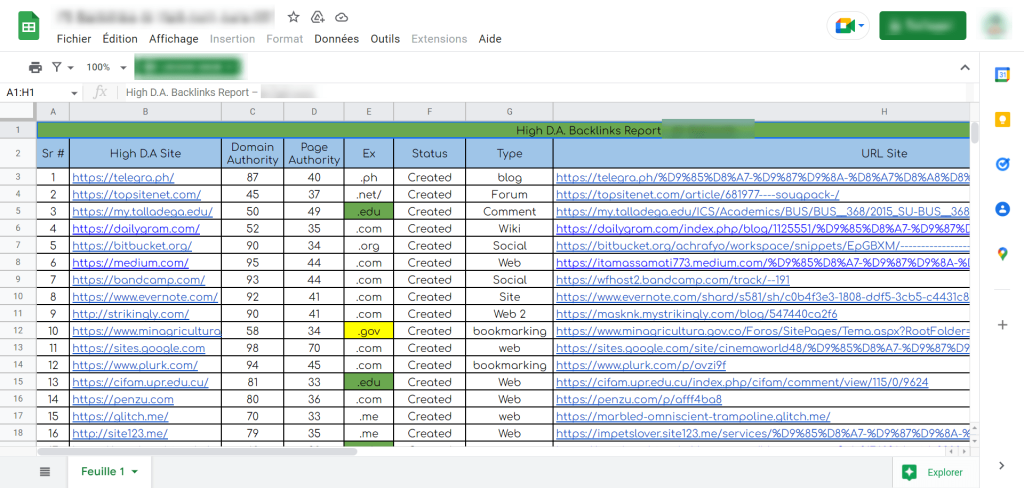The width and height of the screenshot is (1024, 488).
Task: Open the Affichage menu
Action: (x=174, y=39)
